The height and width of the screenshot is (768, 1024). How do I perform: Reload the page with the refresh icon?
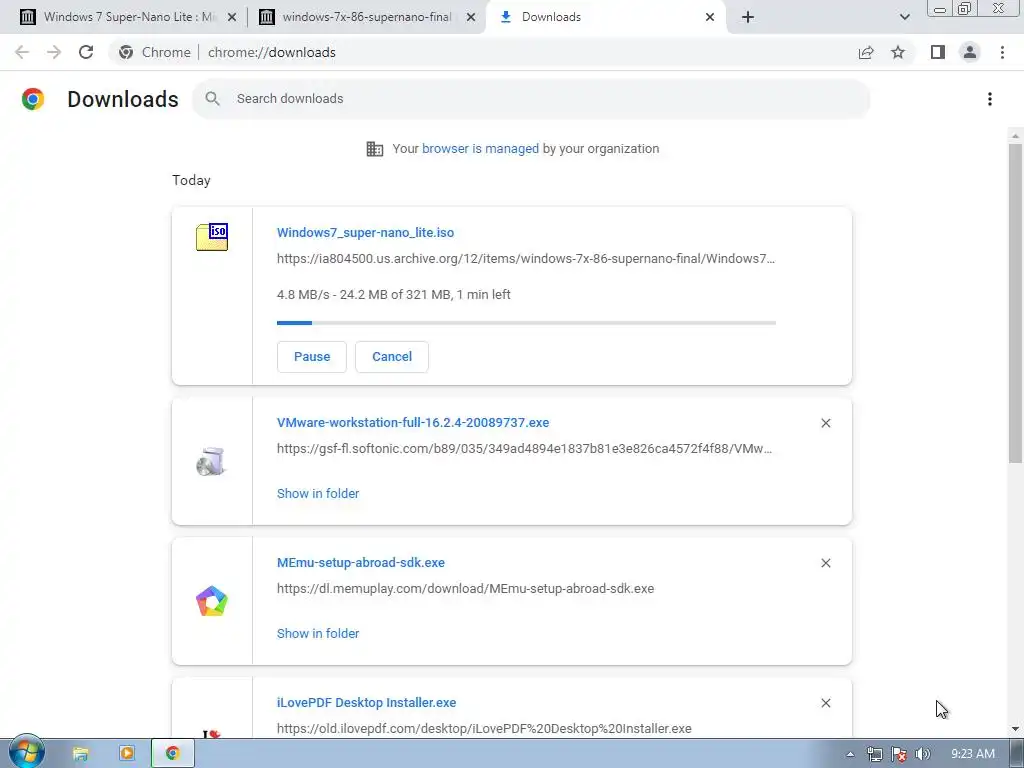tap(86, 52)
